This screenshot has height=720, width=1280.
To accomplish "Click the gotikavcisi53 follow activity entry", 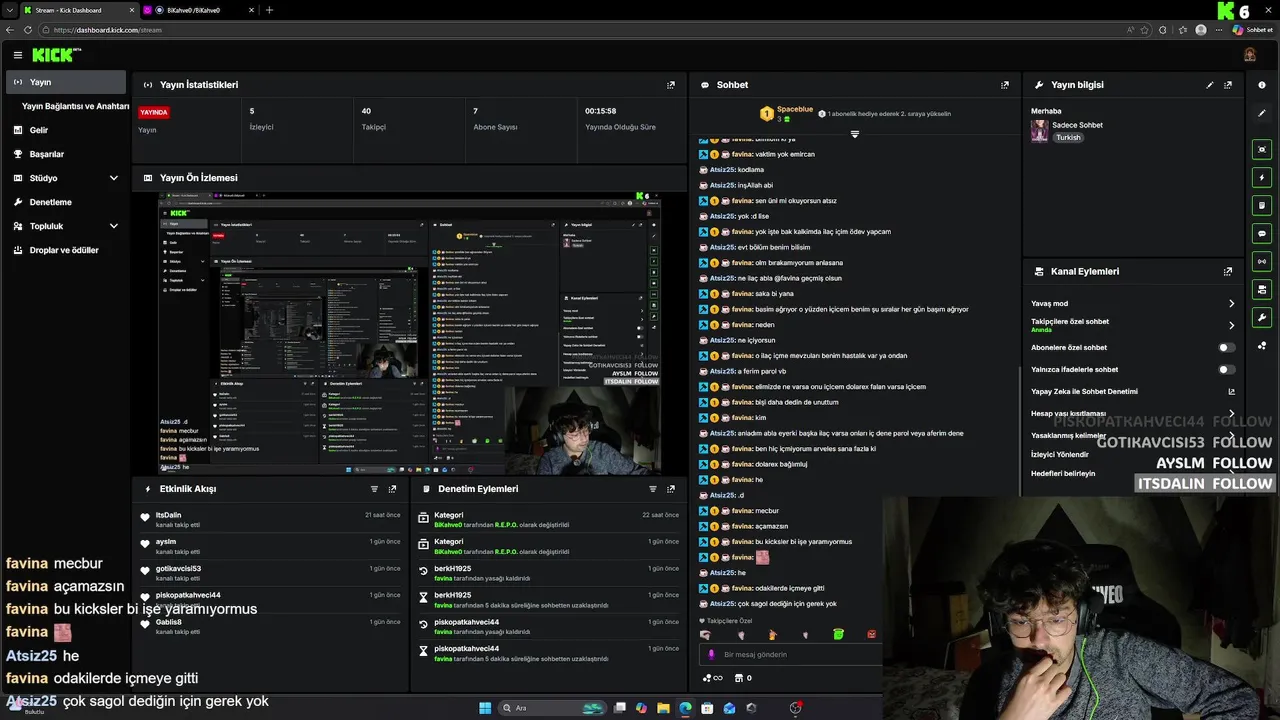I will coord(271,572).
